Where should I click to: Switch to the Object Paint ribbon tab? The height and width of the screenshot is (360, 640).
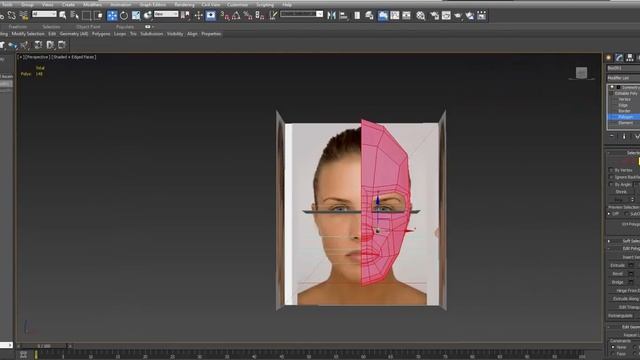88,27
